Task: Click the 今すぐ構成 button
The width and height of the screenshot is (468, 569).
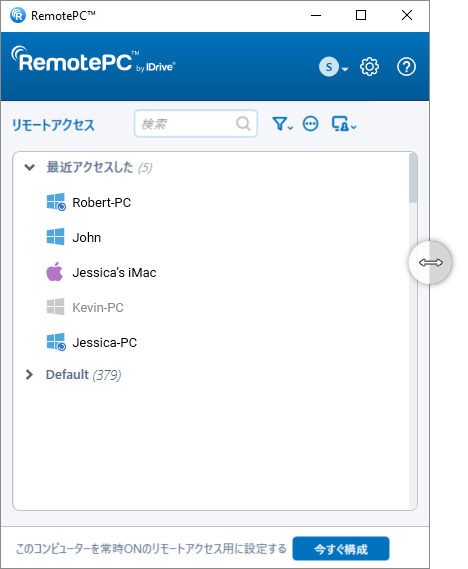Action: [341, 548]
